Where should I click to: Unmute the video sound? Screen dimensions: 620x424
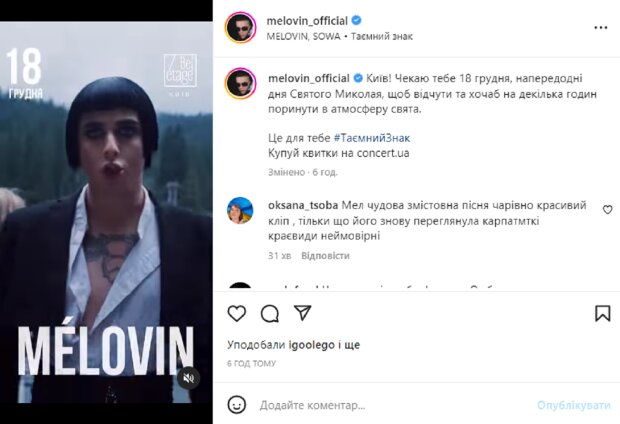[189, 378]
